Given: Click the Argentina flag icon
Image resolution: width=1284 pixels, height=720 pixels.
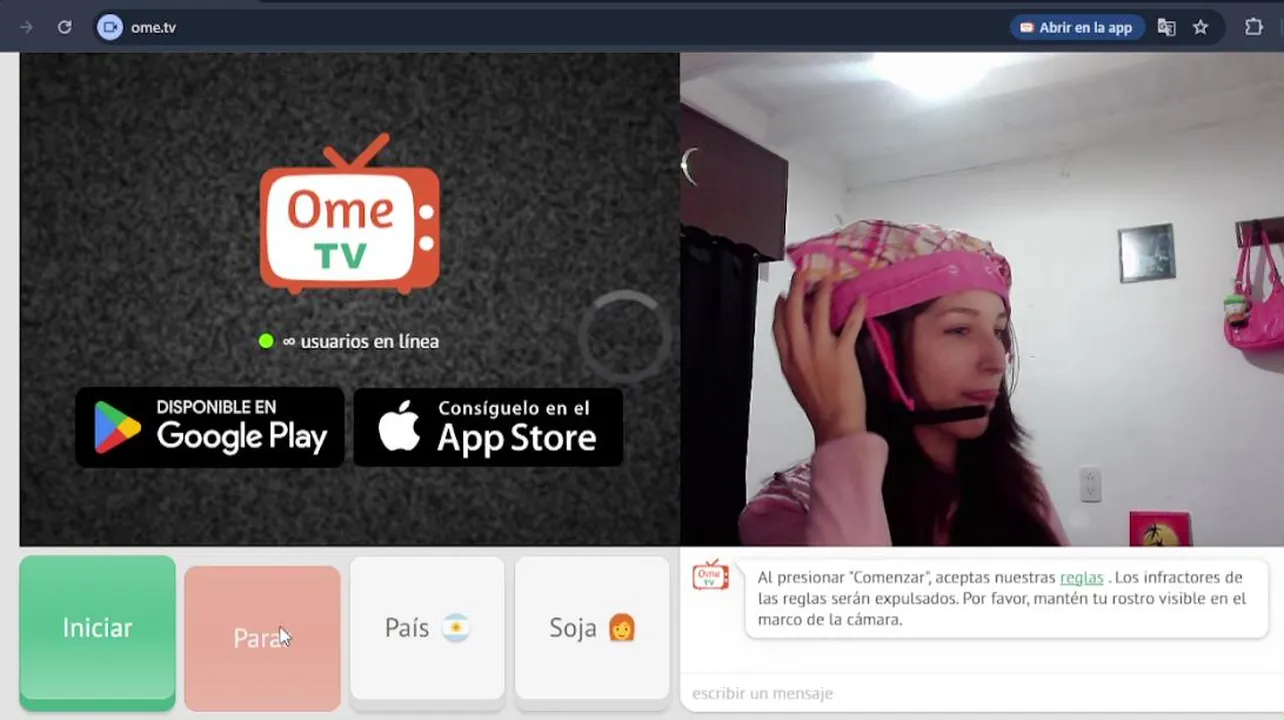Looking at the screenshot, I should point(456,628).
